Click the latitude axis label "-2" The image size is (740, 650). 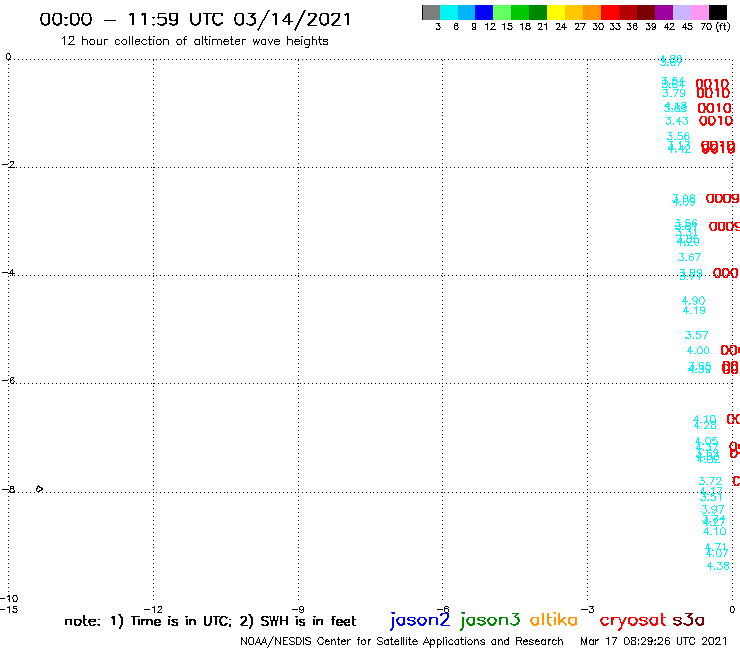pyautogui.click(x=8, y=164)
